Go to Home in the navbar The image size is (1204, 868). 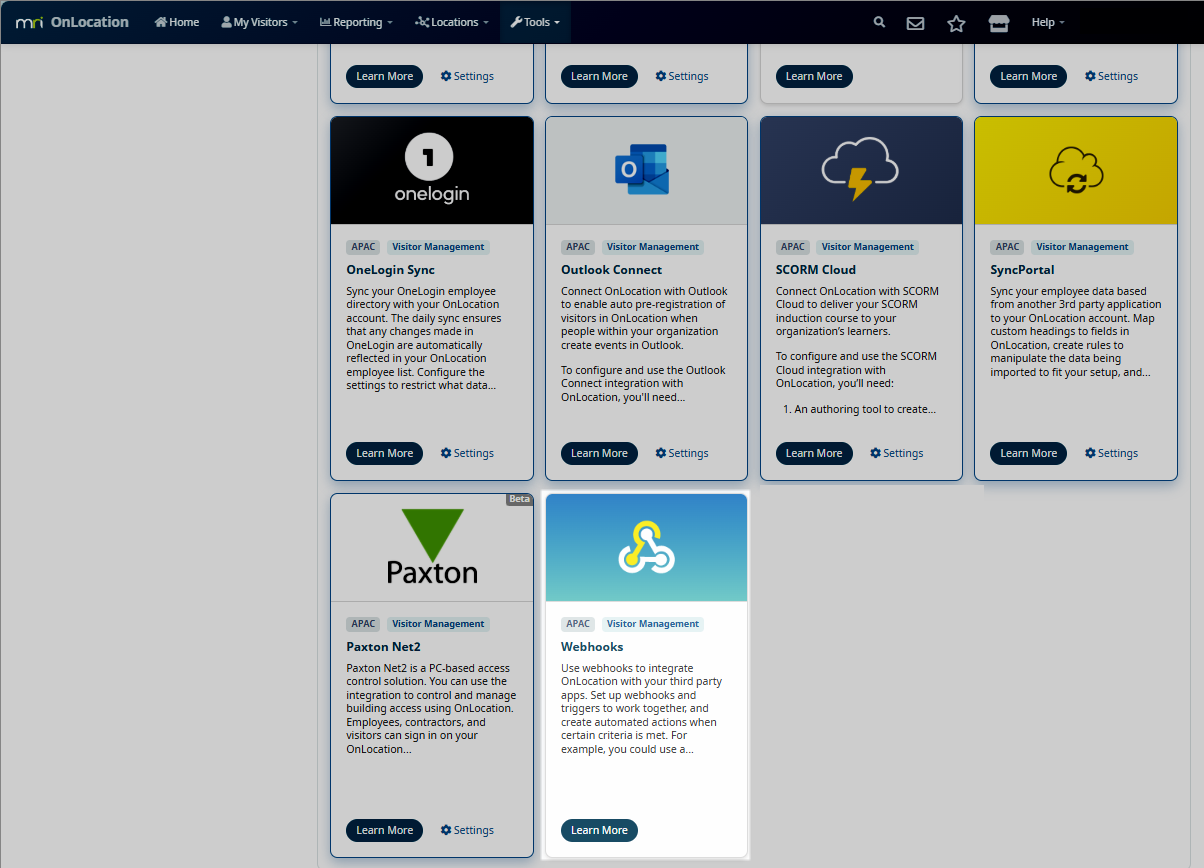pyautogui.click(x=177, y=22)
